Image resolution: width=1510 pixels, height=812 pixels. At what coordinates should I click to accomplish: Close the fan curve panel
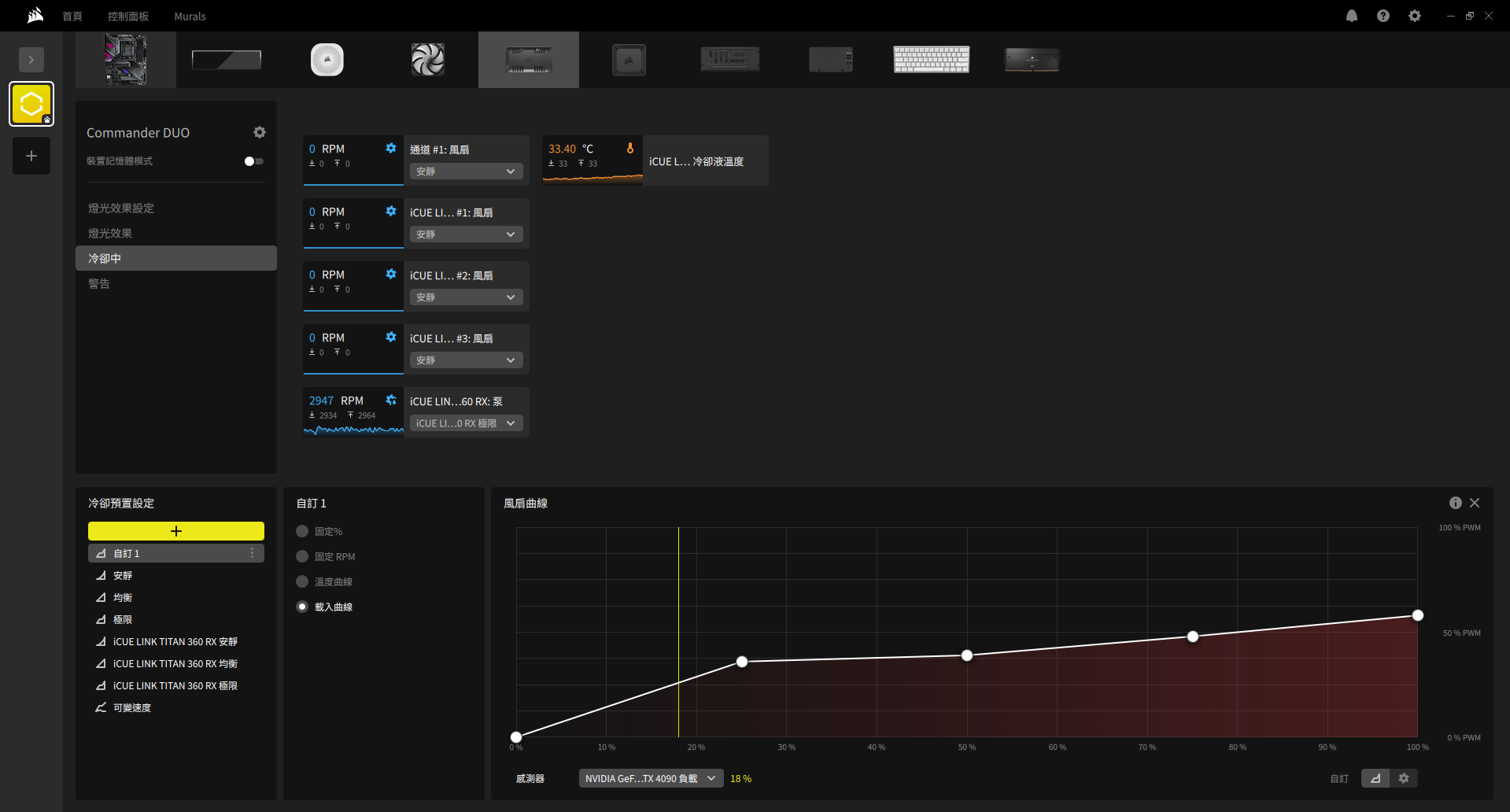point(1475,503)
